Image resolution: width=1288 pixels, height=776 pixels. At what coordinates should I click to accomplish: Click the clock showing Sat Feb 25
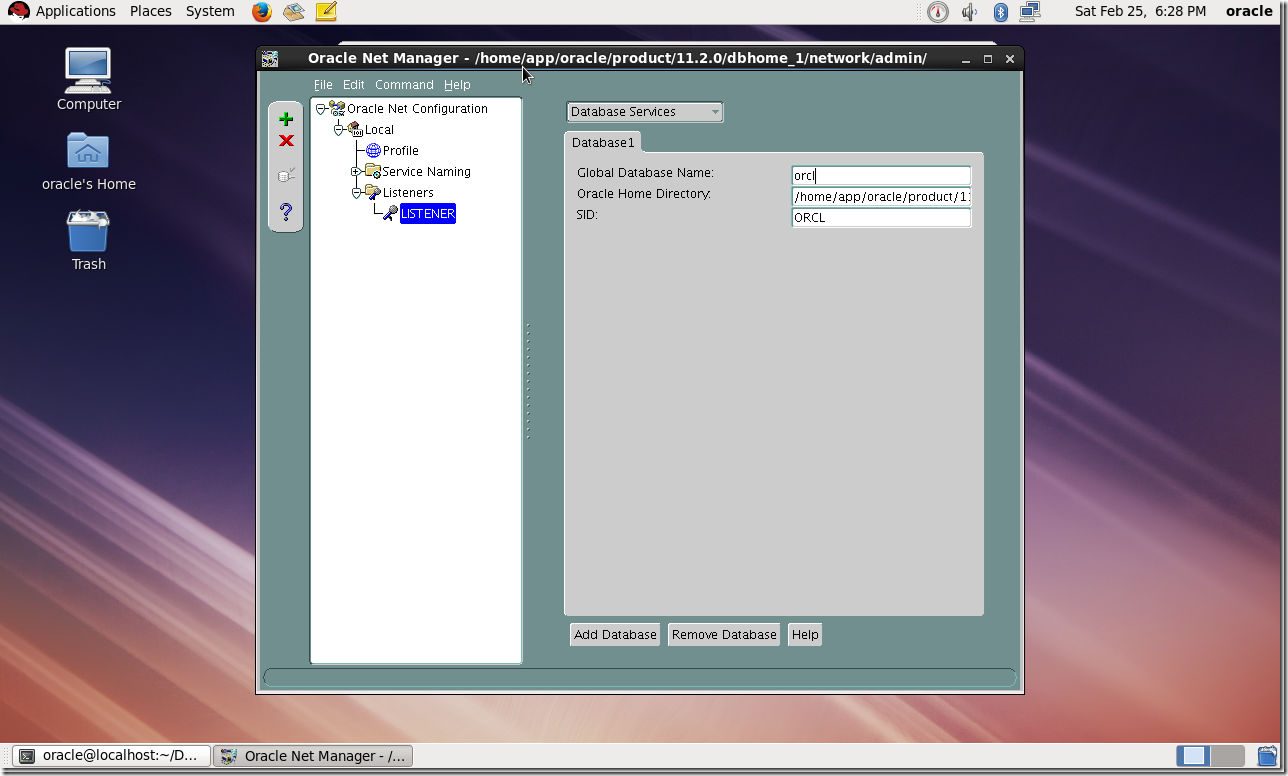[x=1140, y=11]
